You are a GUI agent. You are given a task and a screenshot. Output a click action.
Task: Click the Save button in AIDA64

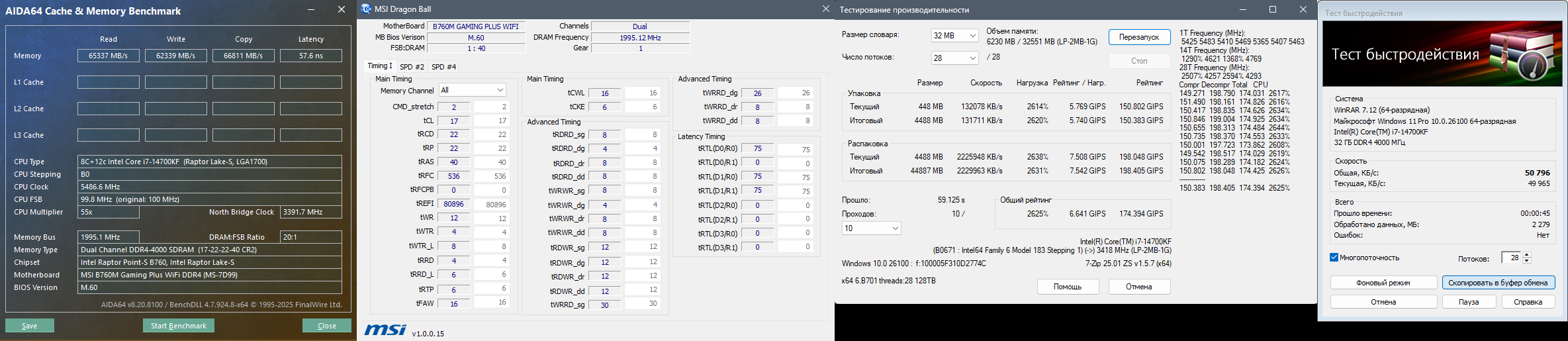tap(30, 326)
